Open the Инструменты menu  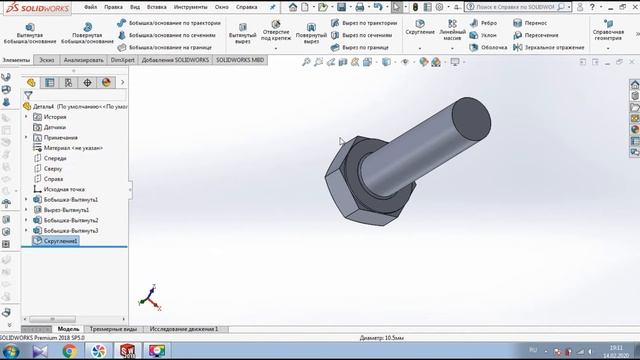tap(191, 7)
